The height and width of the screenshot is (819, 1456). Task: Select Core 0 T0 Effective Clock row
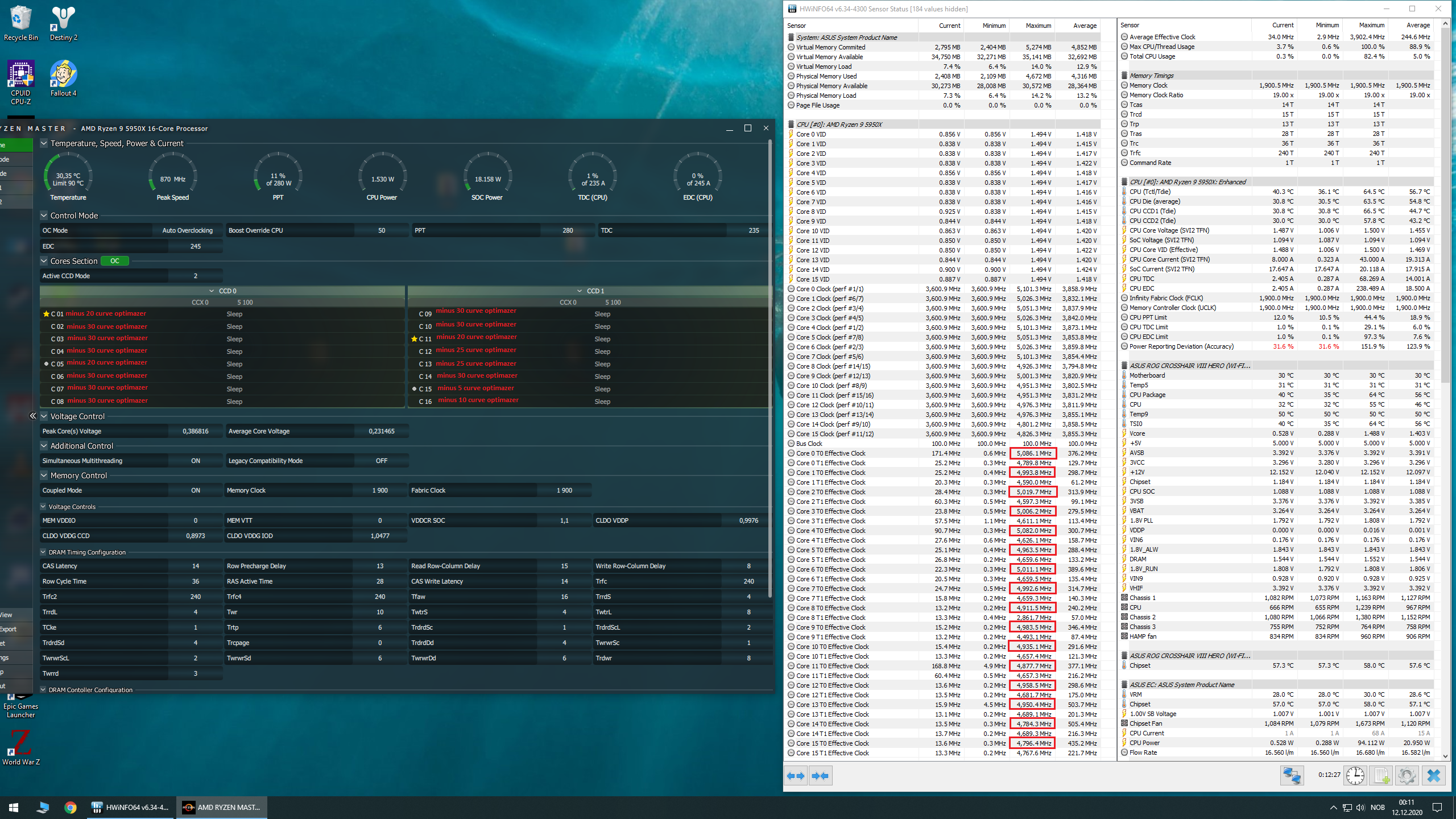(x=943, y=453)
